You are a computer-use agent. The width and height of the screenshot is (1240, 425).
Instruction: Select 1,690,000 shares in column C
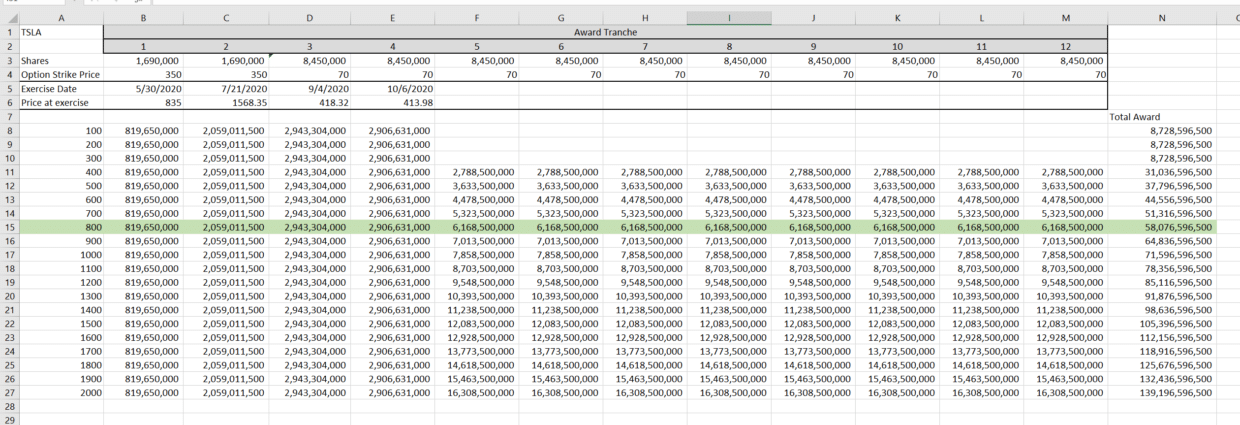coord(225,60)
